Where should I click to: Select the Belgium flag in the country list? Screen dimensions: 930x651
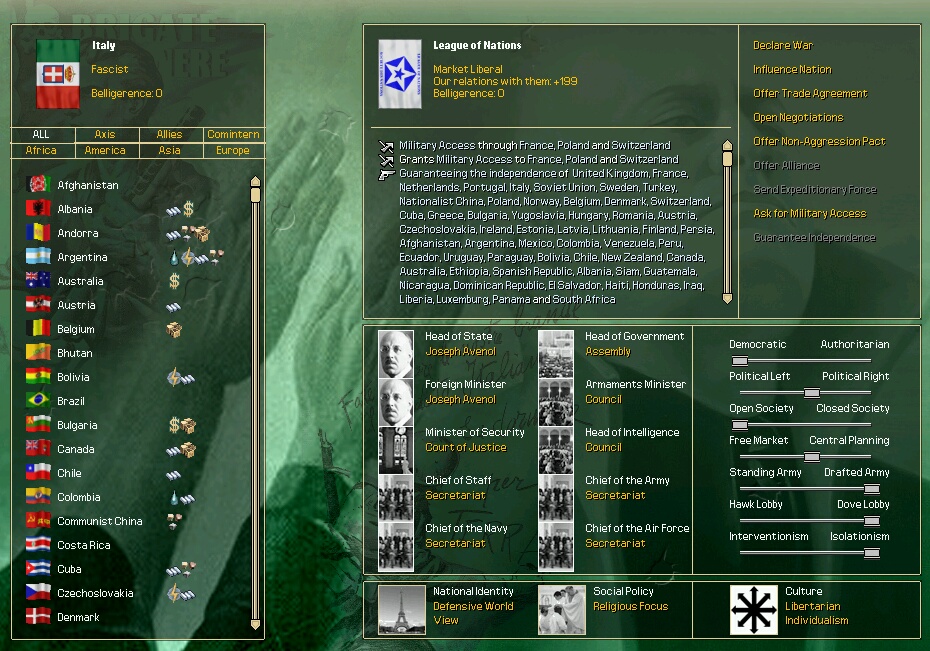tap(38, 328)
